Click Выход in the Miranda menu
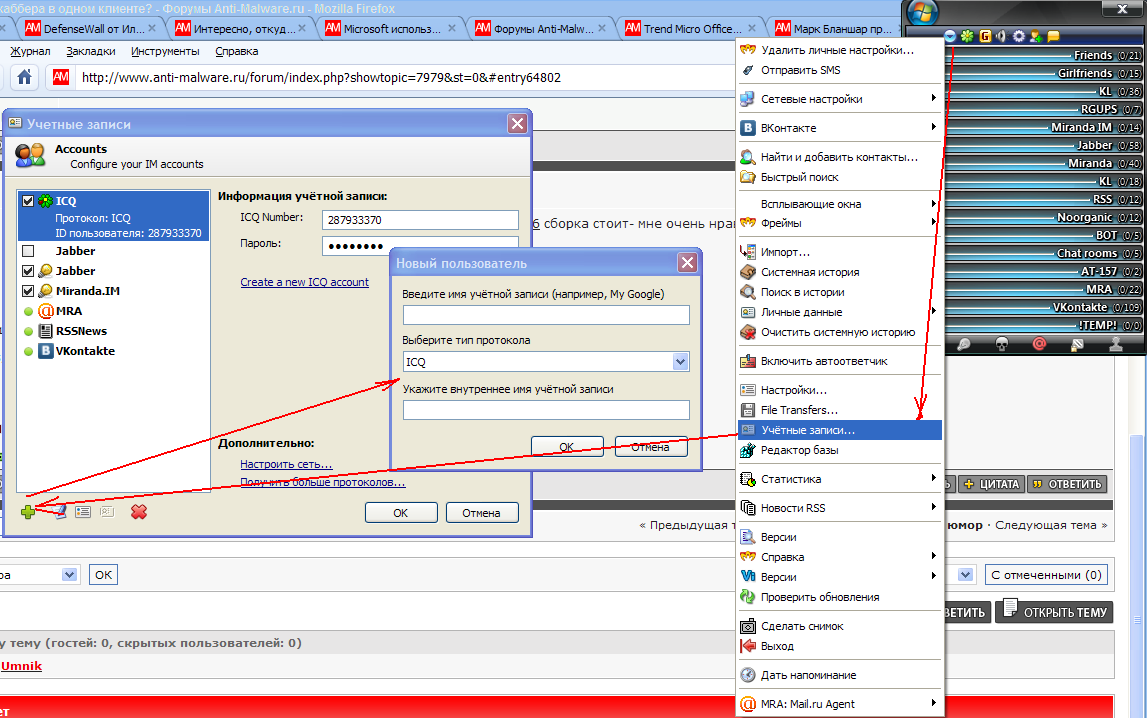 (839, 646)
